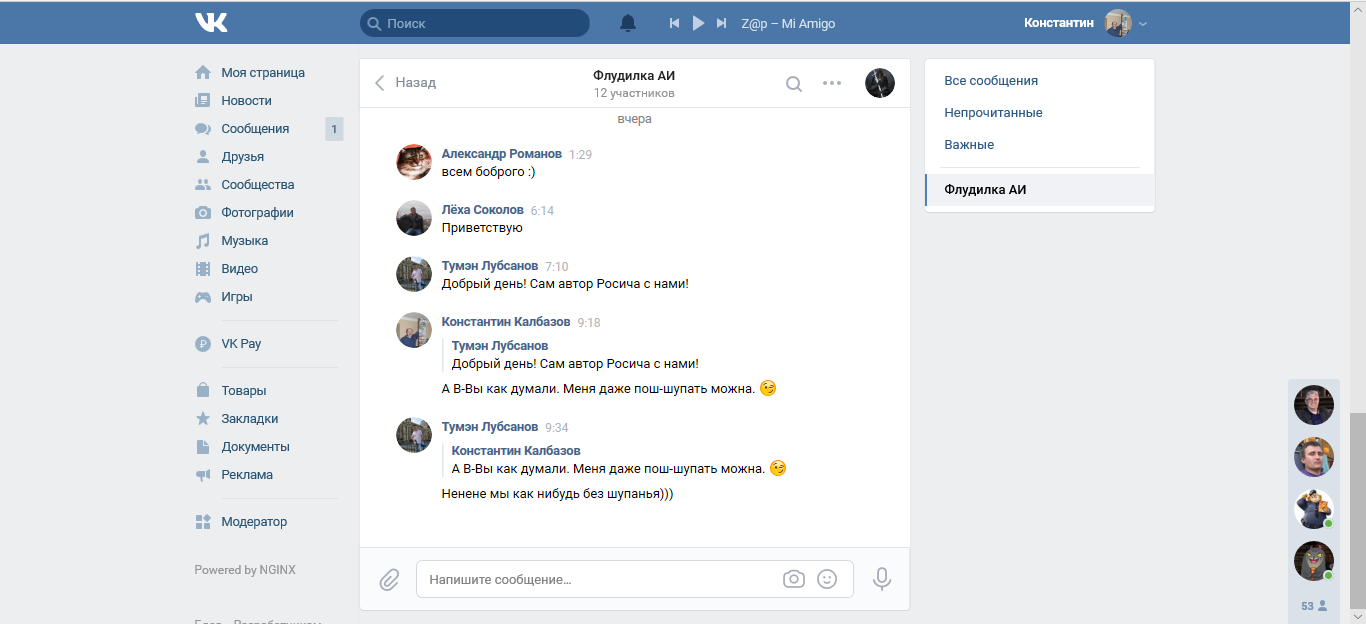Open the chat actions three-dots menu

(x=832, y=83)
